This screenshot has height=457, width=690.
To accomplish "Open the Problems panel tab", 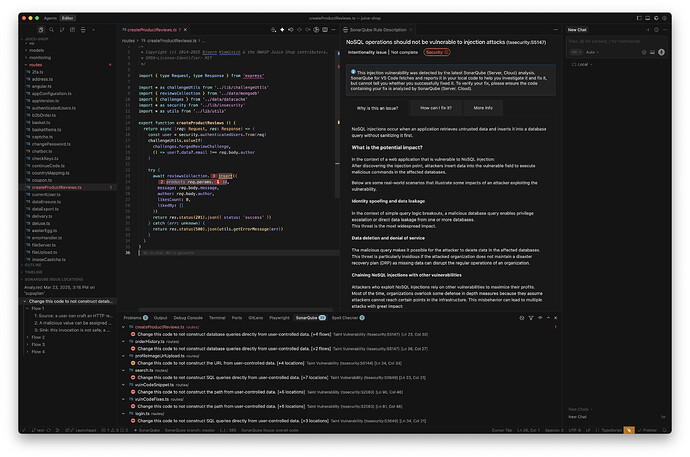I will 135,318.
